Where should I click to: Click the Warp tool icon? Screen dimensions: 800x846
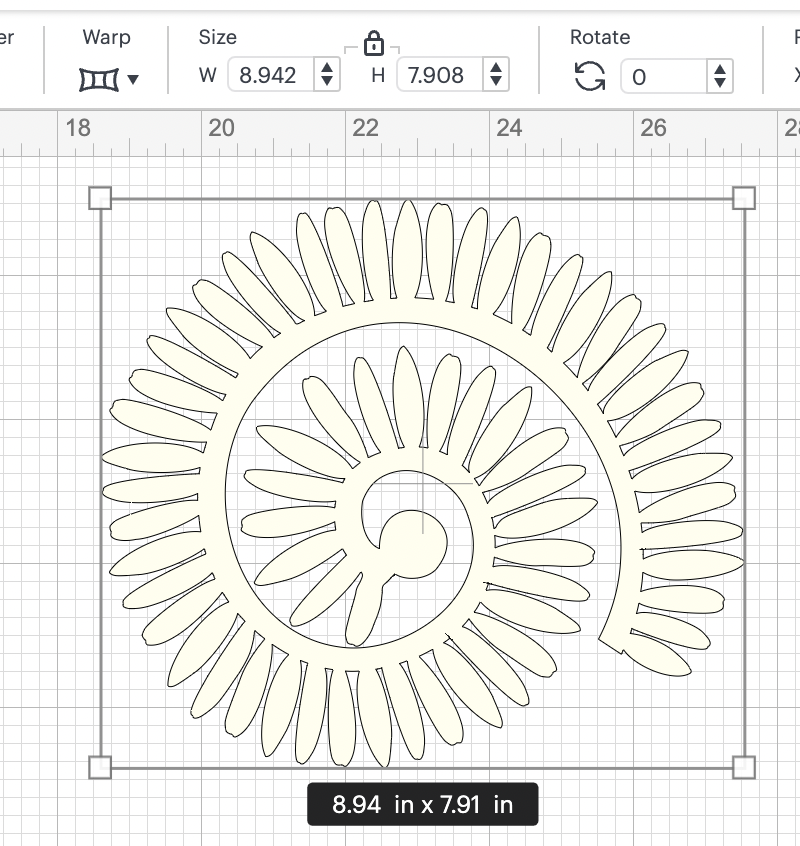(x=99, y=78)
